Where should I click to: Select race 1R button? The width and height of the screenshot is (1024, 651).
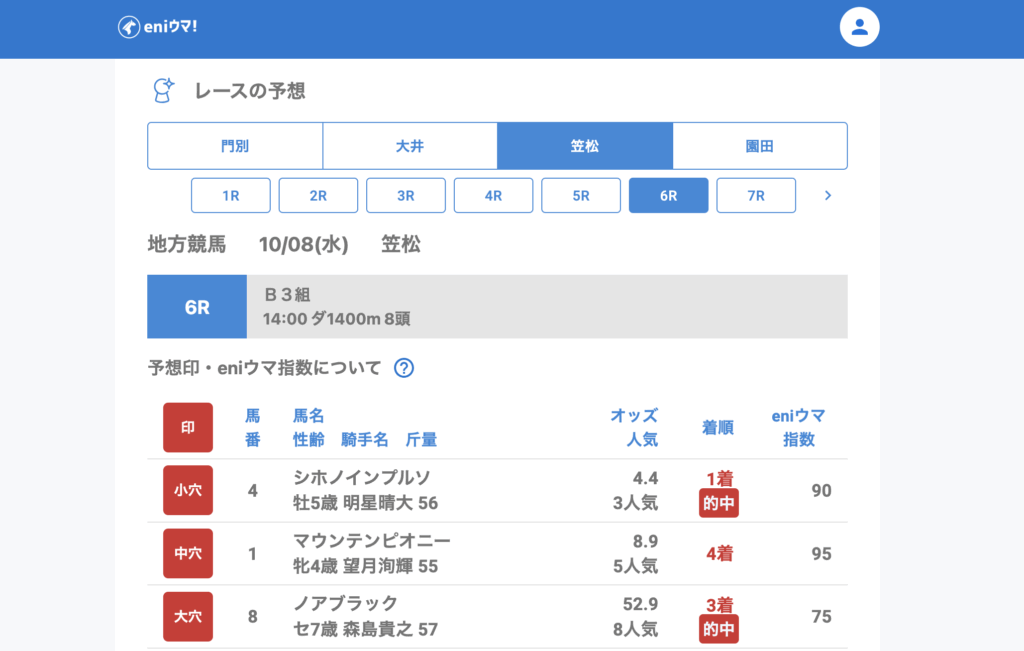tap(231, 196)
